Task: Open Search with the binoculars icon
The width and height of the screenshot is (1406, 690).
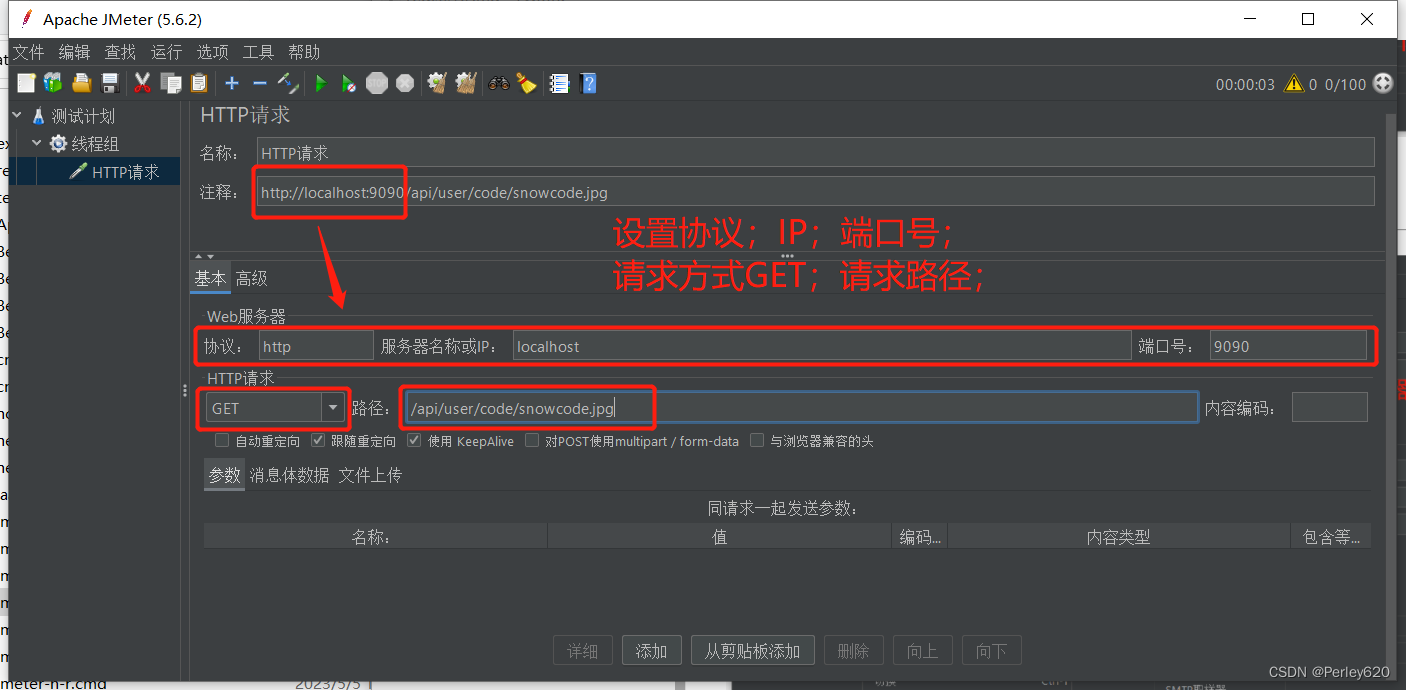Action: [x=499, y=83]
